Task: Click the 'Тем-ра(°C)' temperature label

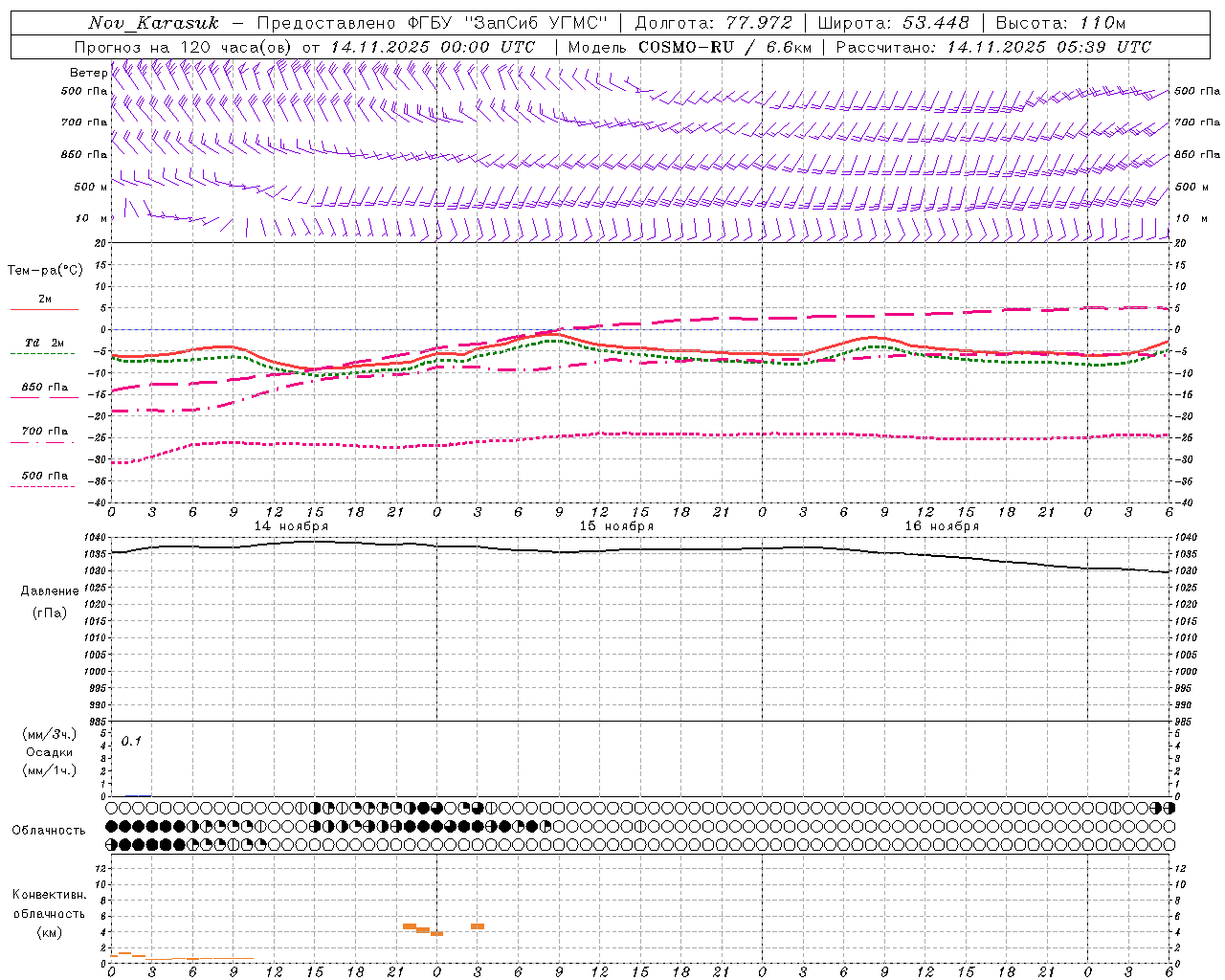Action: point(45,271)
